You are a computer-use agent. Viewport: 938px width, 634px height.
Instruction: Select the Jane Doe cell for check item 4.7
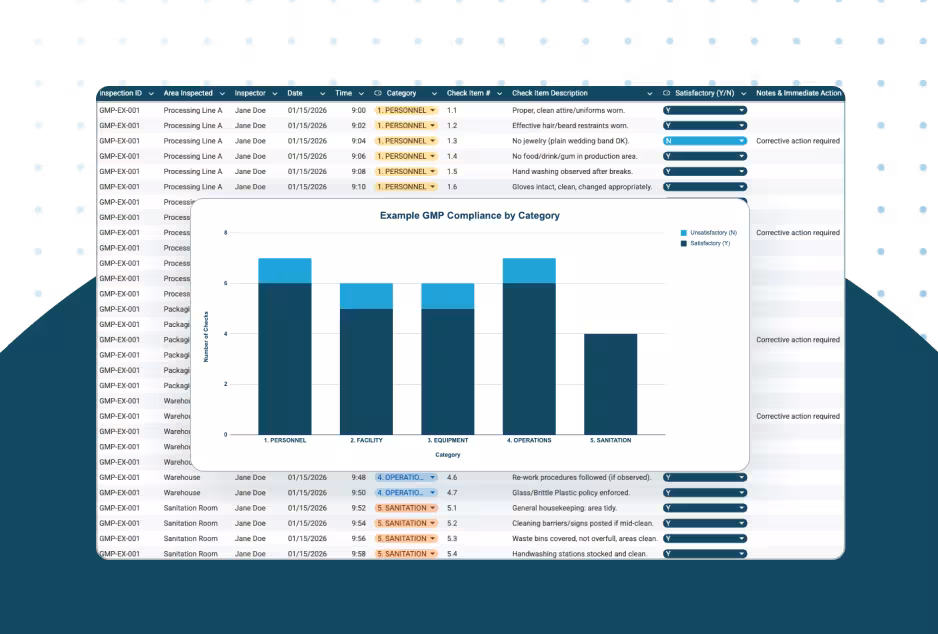[x=252, y=492]
